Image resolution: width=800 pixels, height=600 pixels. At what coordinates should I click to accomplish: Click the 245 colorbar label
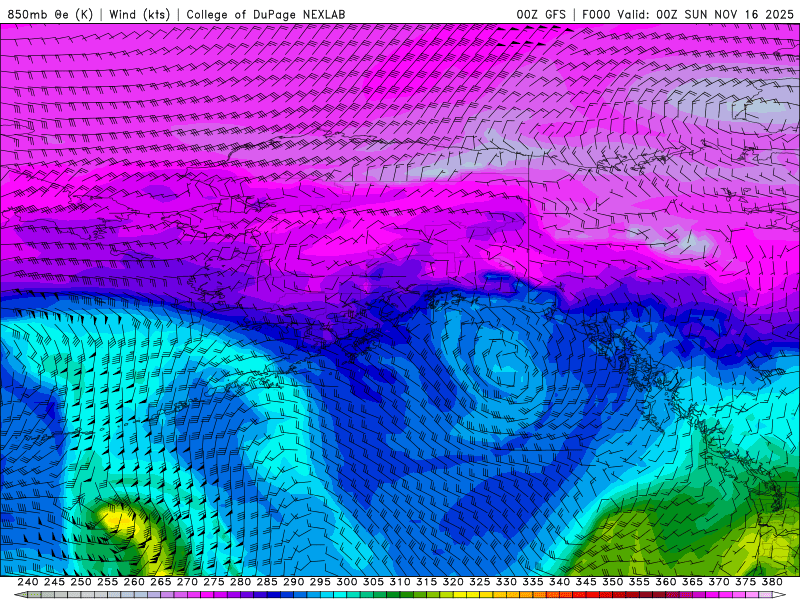click(54, 582)
